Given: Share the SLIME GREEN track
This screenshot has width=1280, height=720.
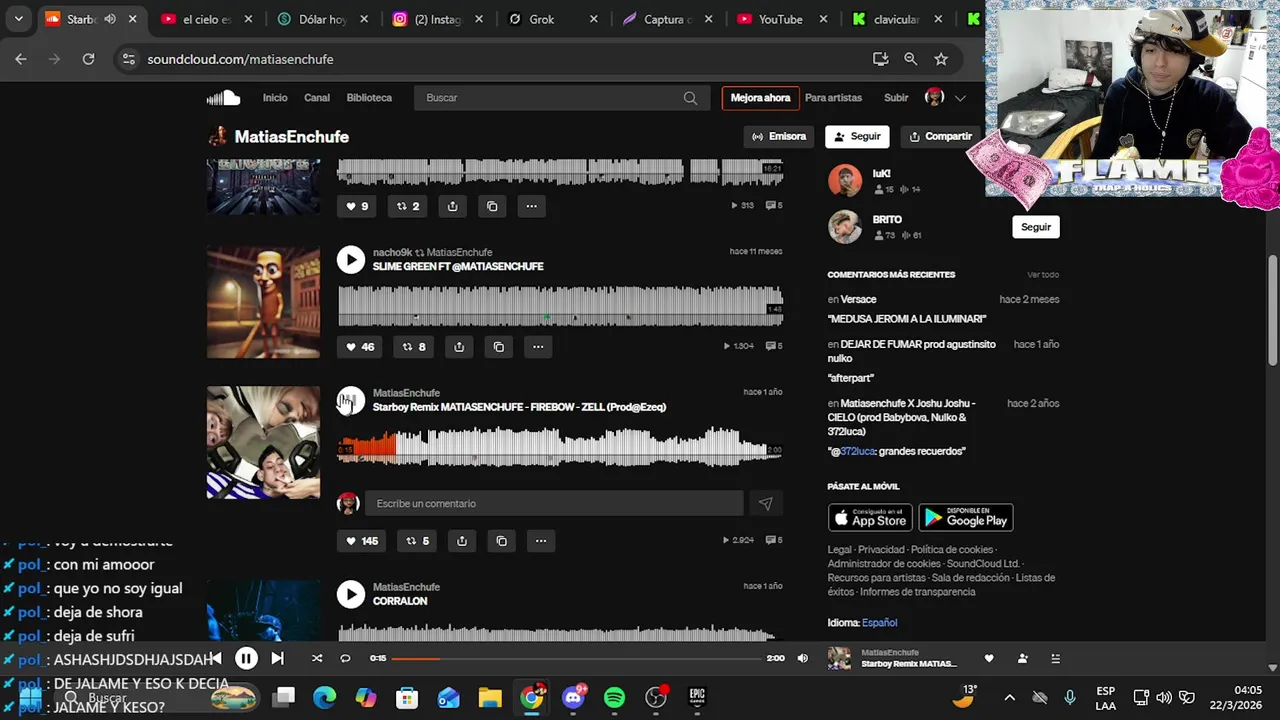Looking at the screenshot, I should click(459, 347).
